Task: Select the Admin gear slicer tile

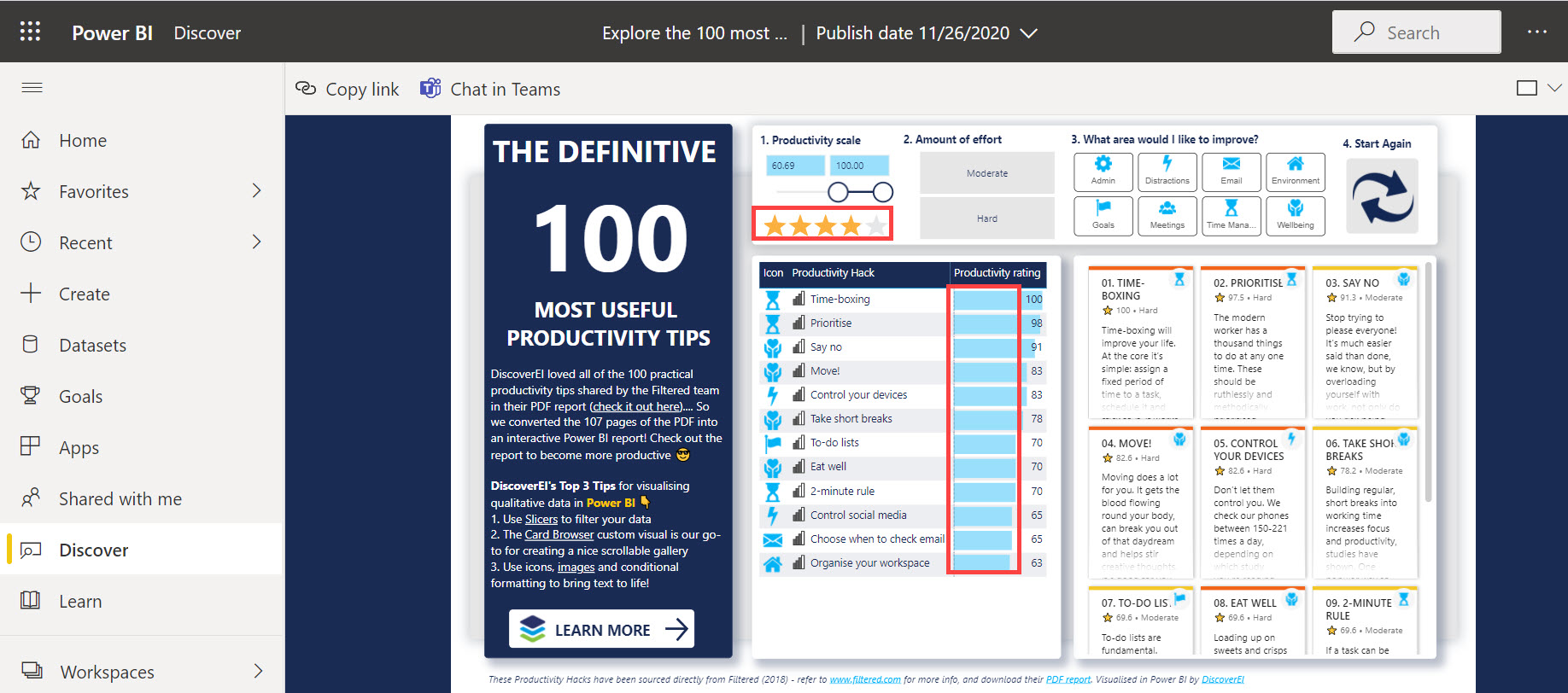Action: tap(1103, 171)
